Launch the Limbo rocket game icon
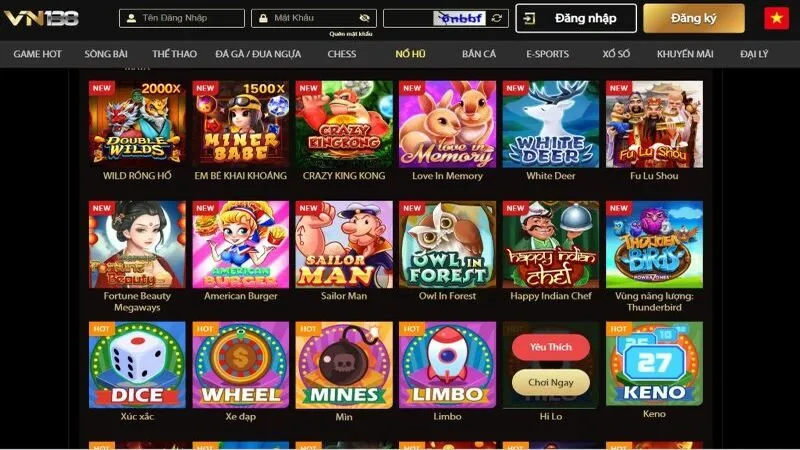800x450 pixels. coord(447,365)
